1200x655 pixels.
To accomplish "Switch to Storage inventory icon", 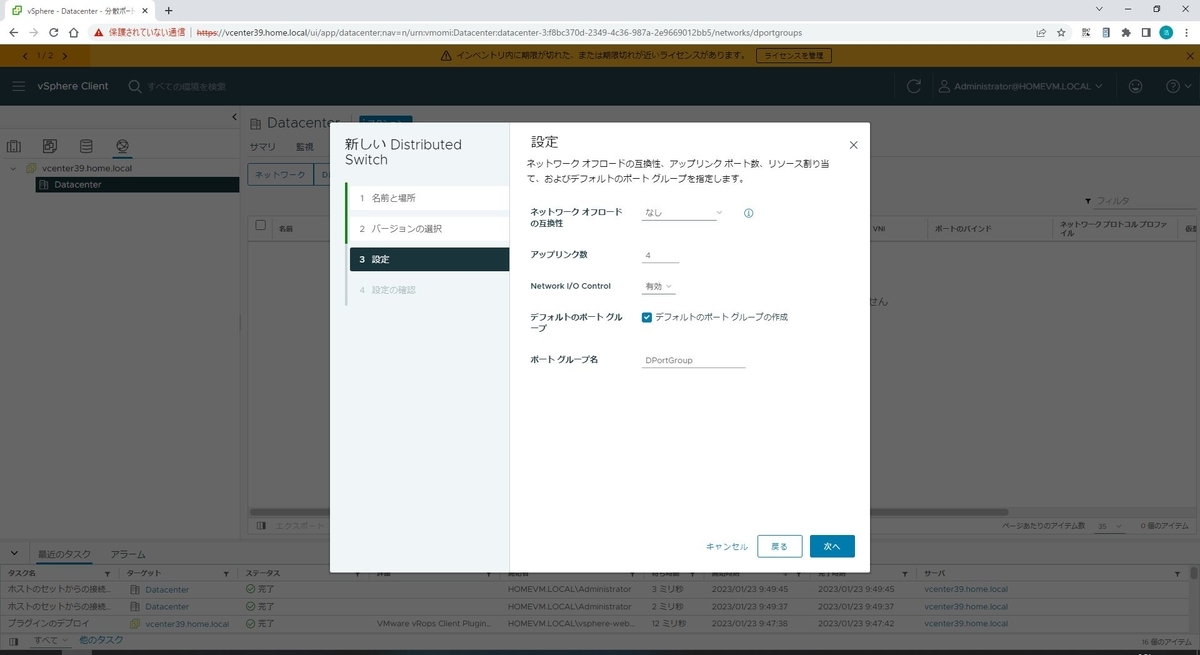I will click(86, 146).
